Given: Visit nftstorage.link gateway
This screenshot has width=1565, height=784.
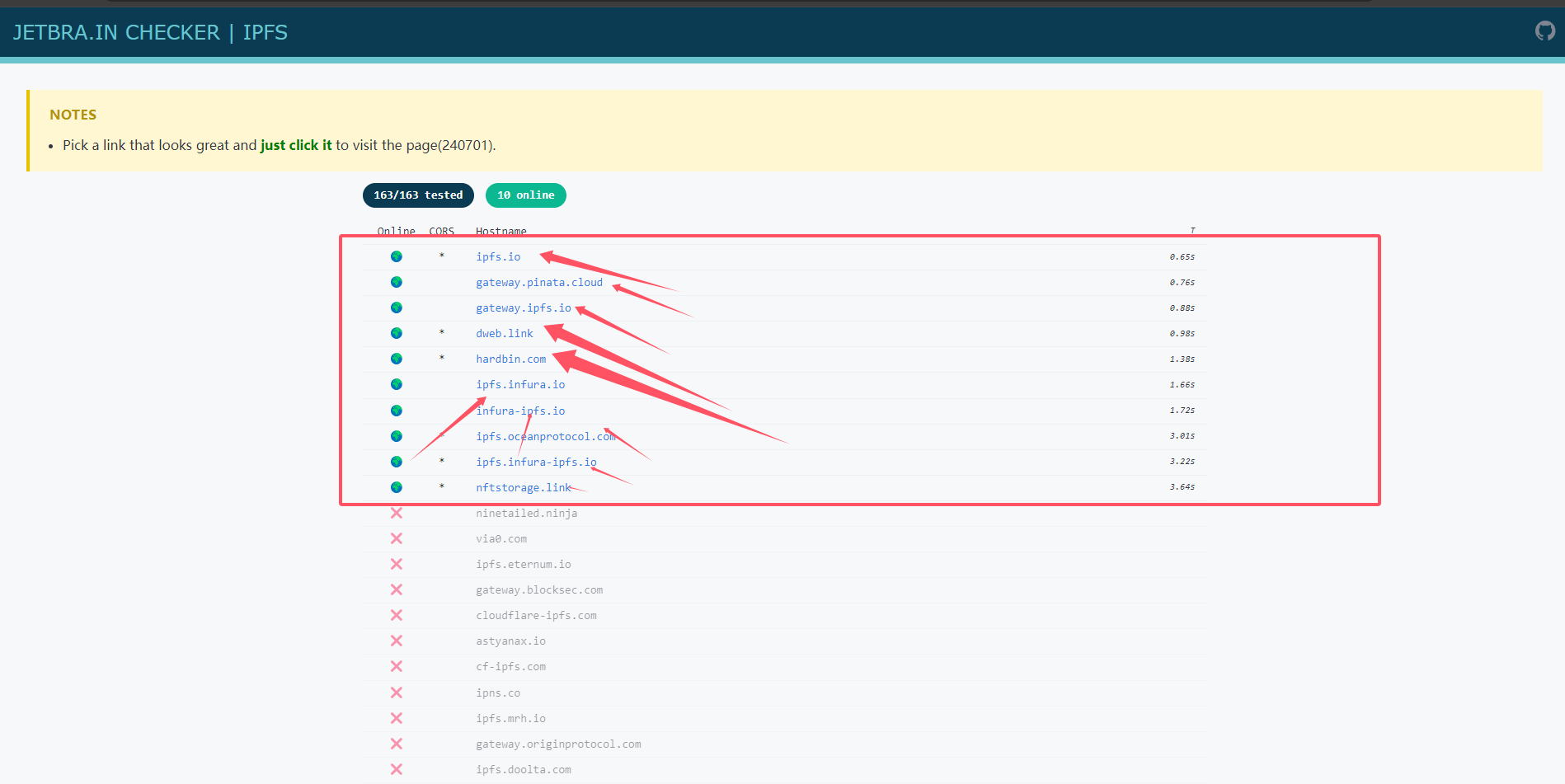Looking at the screenshot, I should [524, 487].
